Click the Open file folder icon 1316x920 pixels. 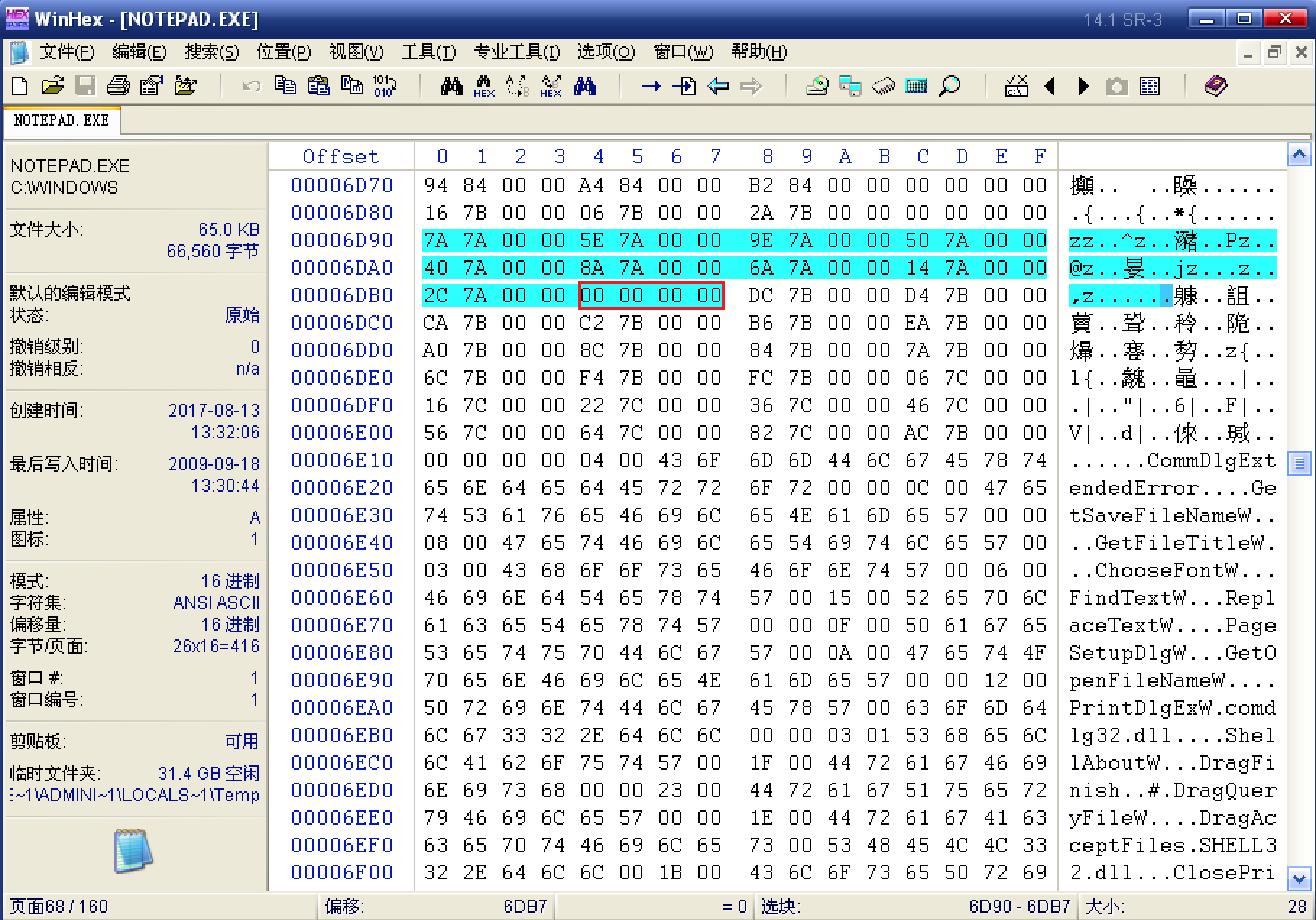[x=52, y=86]
